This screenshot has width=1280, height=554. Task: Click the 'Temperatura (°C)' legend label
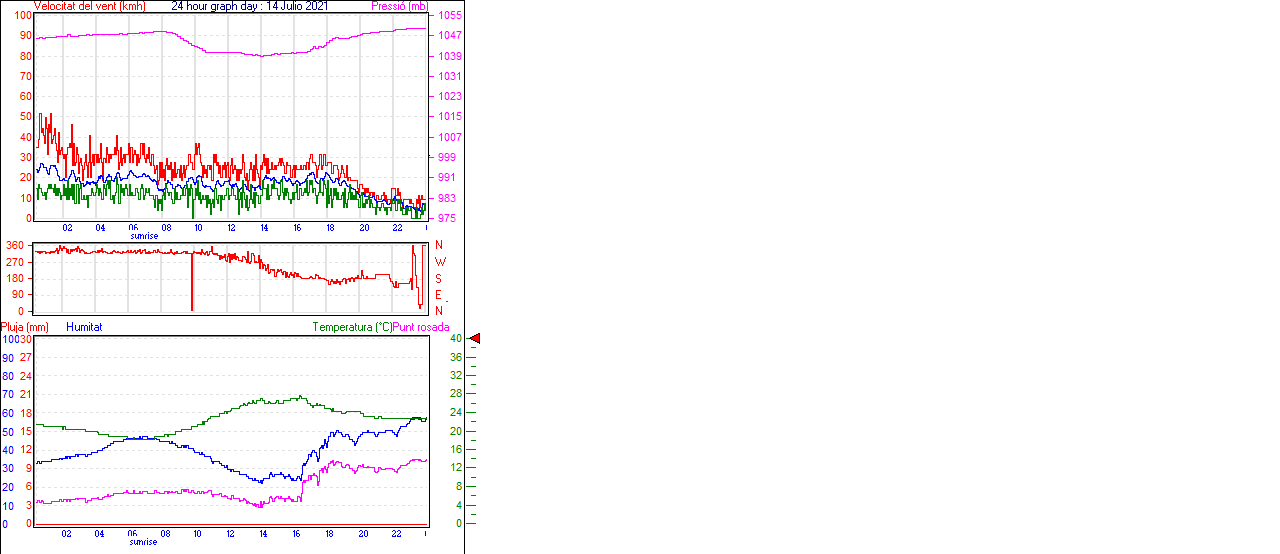(x=352, y=327)
